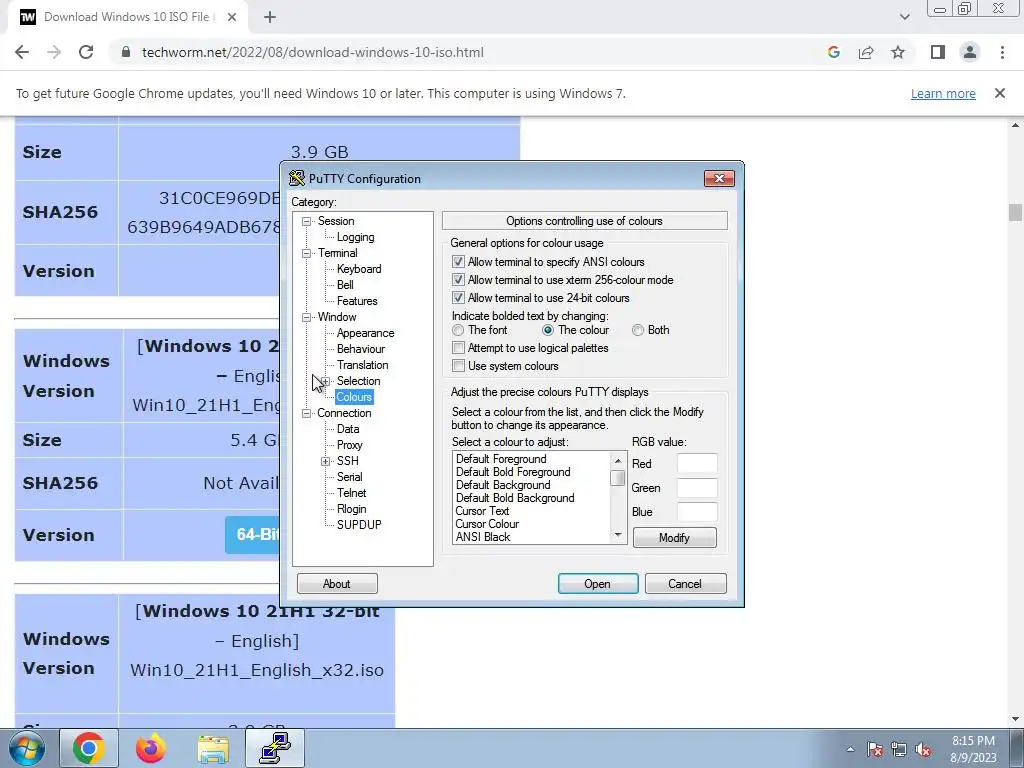Show hidden tray icons arrow
Screen dimensions: 1024x768
(850, 749)
